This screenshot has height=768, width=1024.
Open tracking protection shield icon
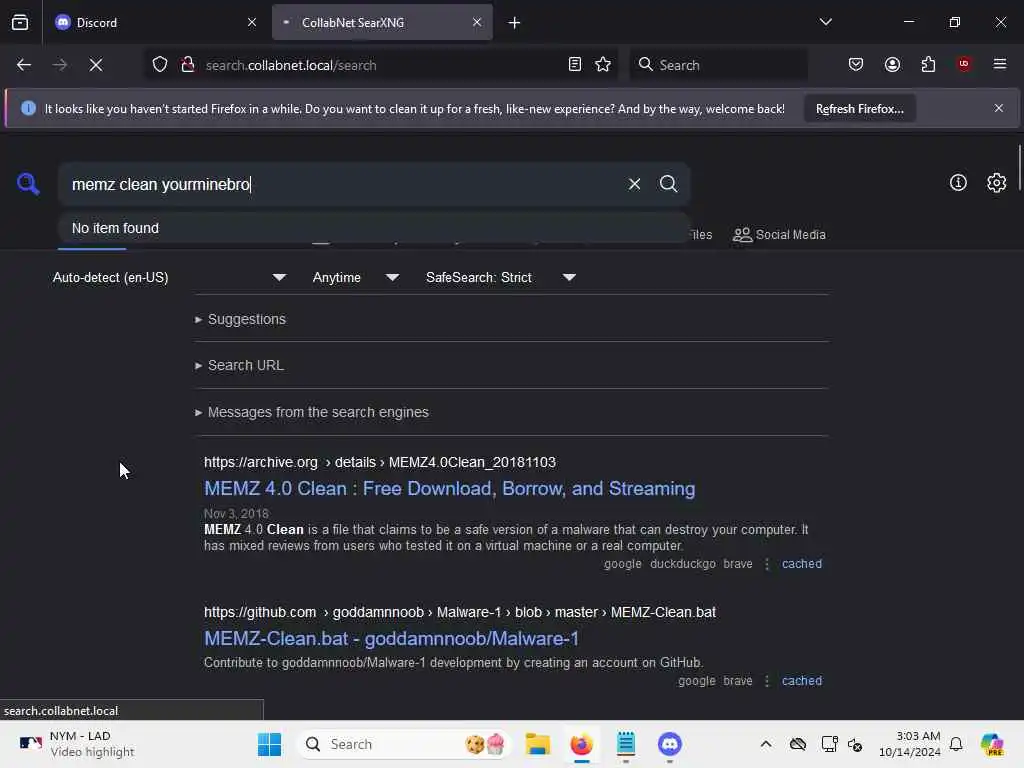point(160,65)
